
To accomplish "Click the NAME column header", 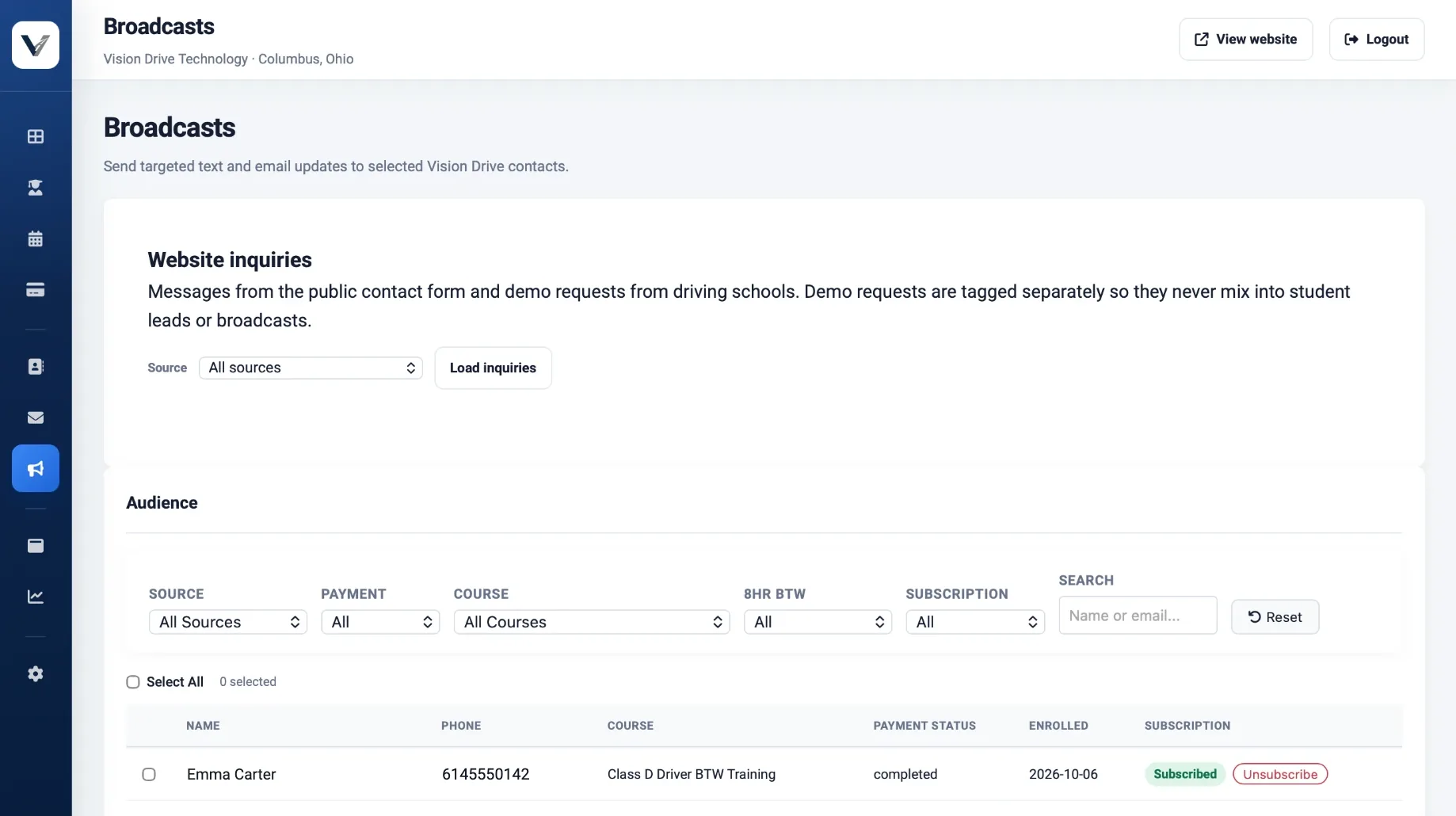I will pos(203,726).
